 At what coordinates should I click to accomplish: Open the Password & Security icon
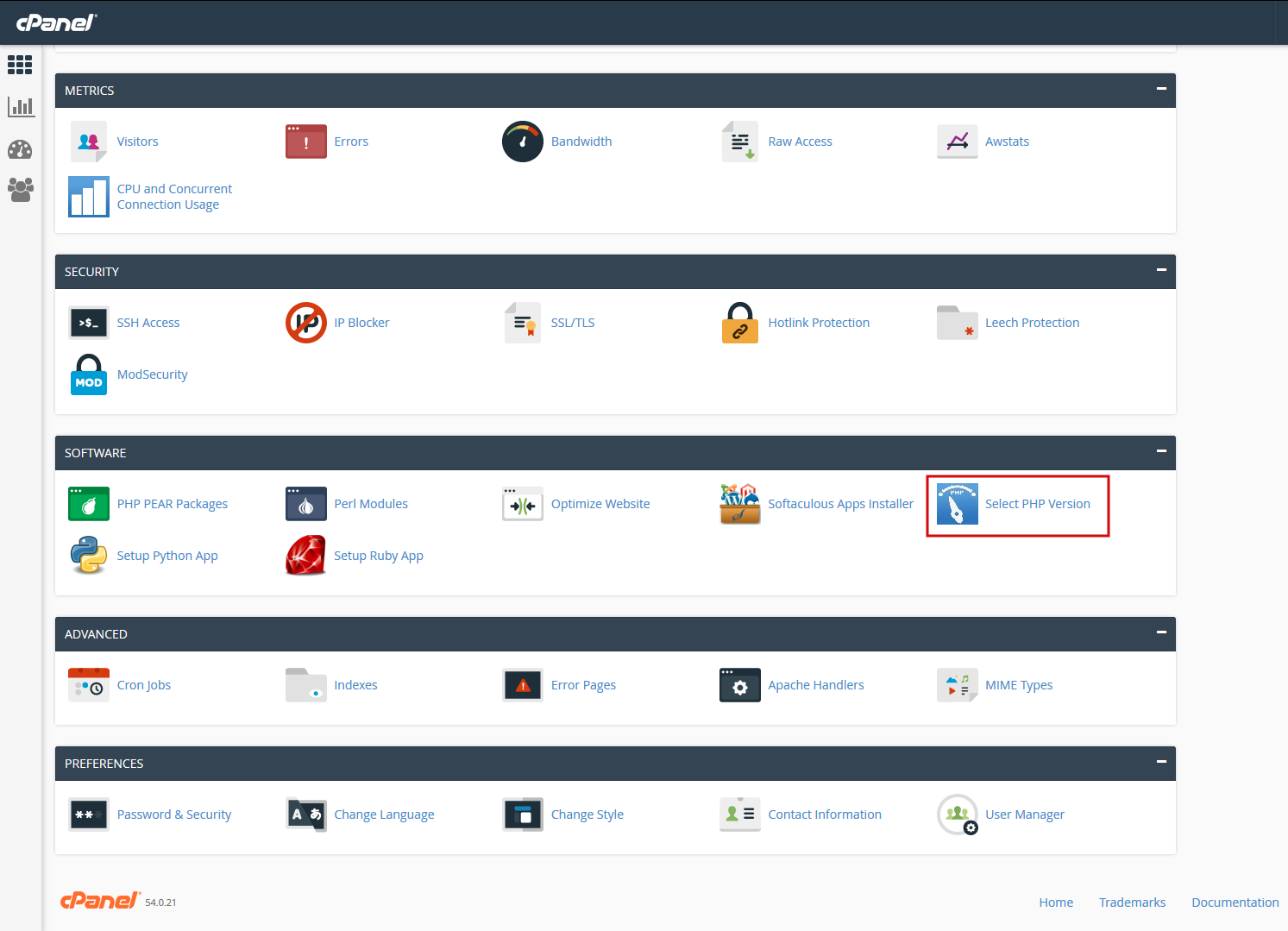(x=89, y=815)
